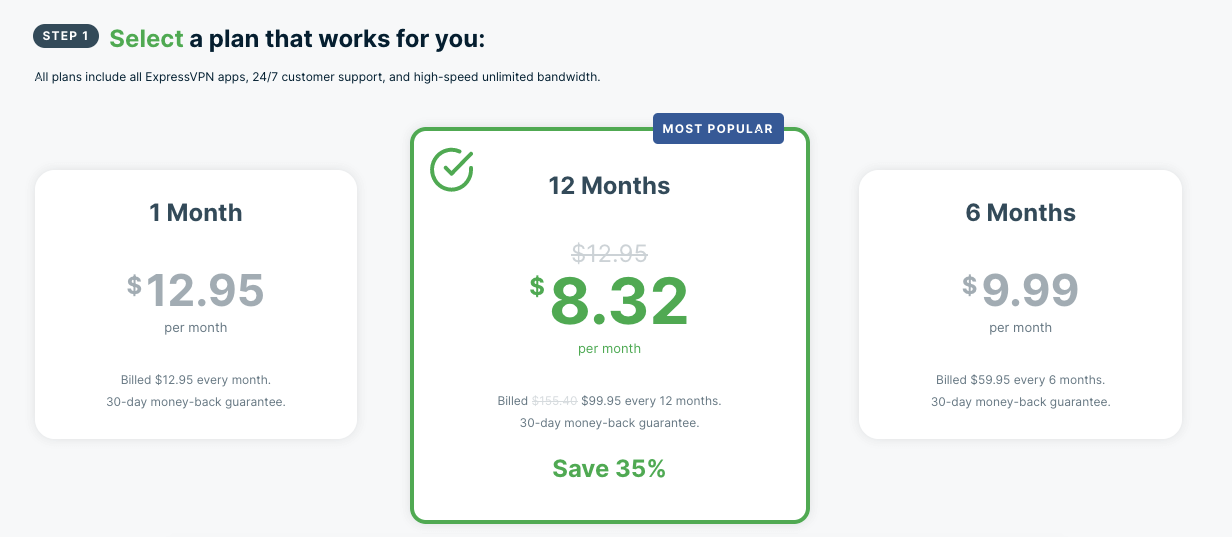Click '$99.95 every 12 months' billing text
The width and height of the screenshot is (1232, 537).
click(651, 401)
